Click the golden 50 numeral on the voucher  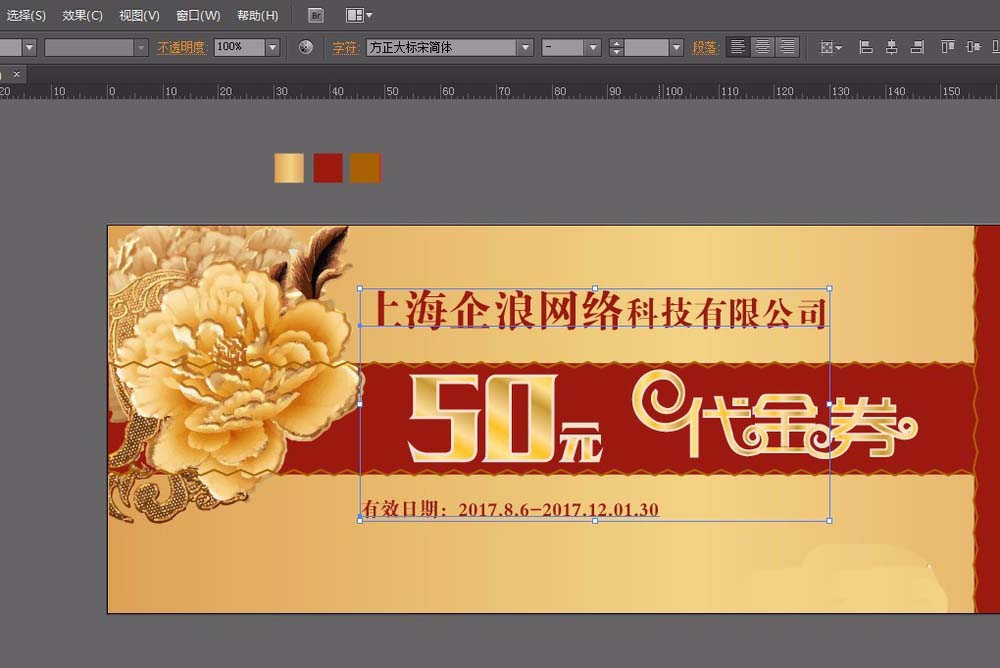coord(483,418)
